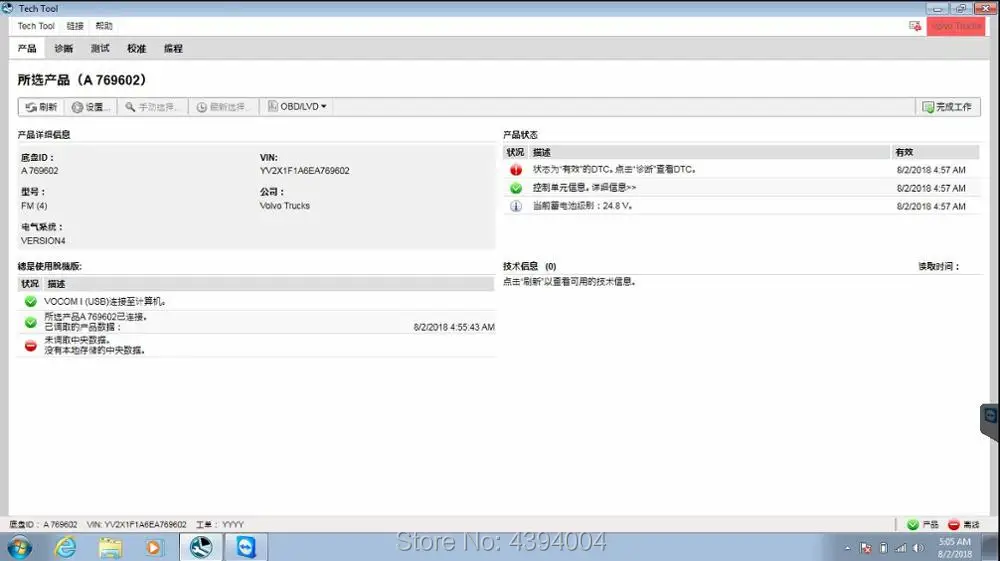The image size is (1000, 561).
Task: Open the 设置 settings button
Action: pyautogui.click(x=91, y=107)
